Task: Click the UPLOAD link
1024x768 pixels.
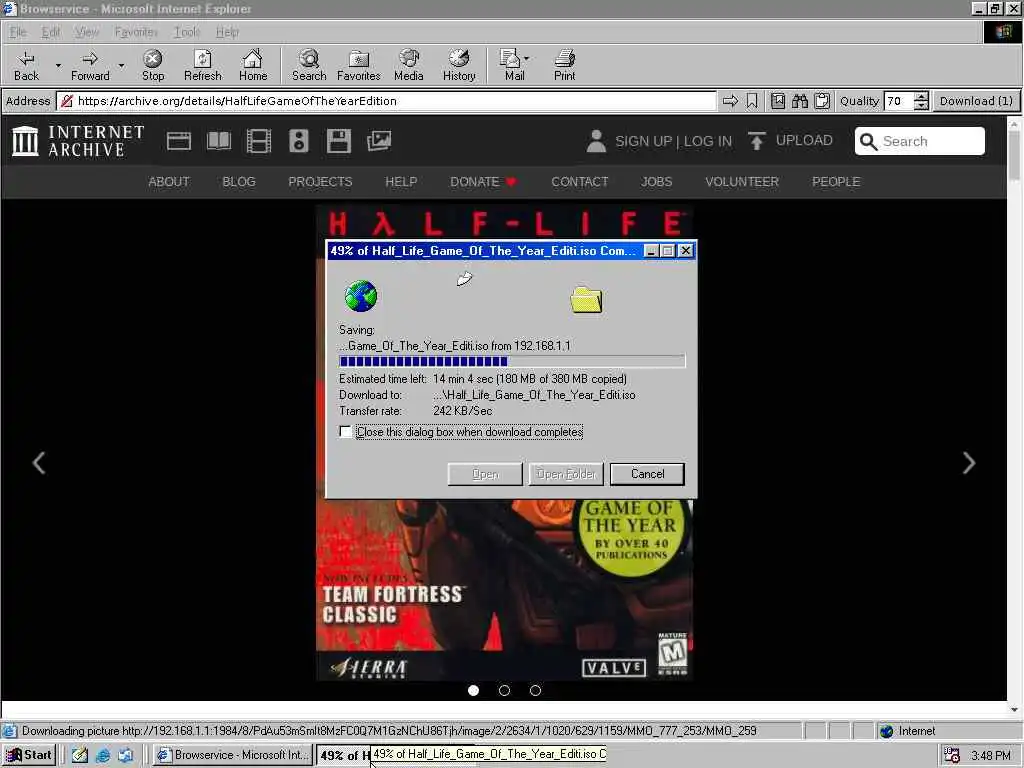Action: 790,140
